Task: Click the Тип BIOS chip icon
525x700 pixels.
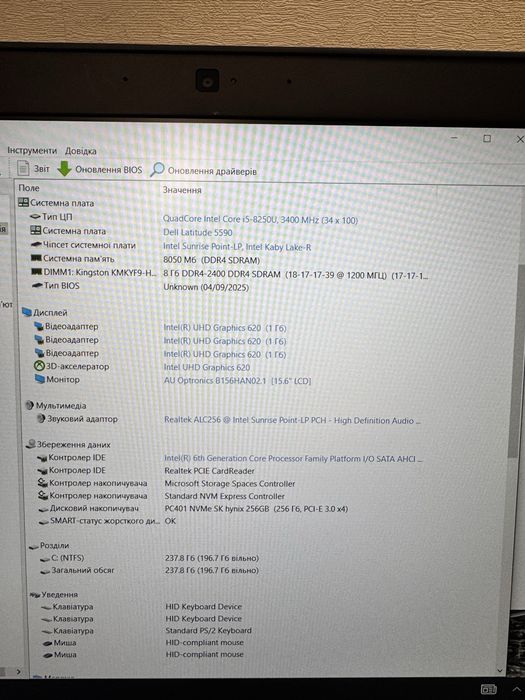Action: pyautogui.click(x=37, y=285)
